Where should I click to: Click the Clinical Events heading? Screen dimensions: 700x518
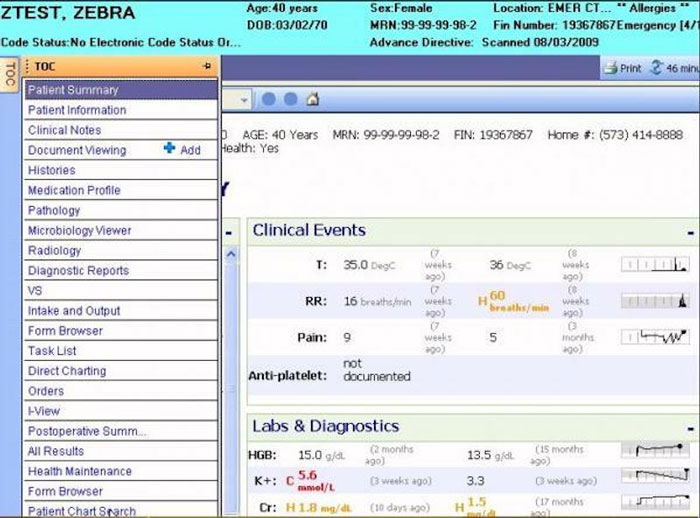tap(309, 230)
